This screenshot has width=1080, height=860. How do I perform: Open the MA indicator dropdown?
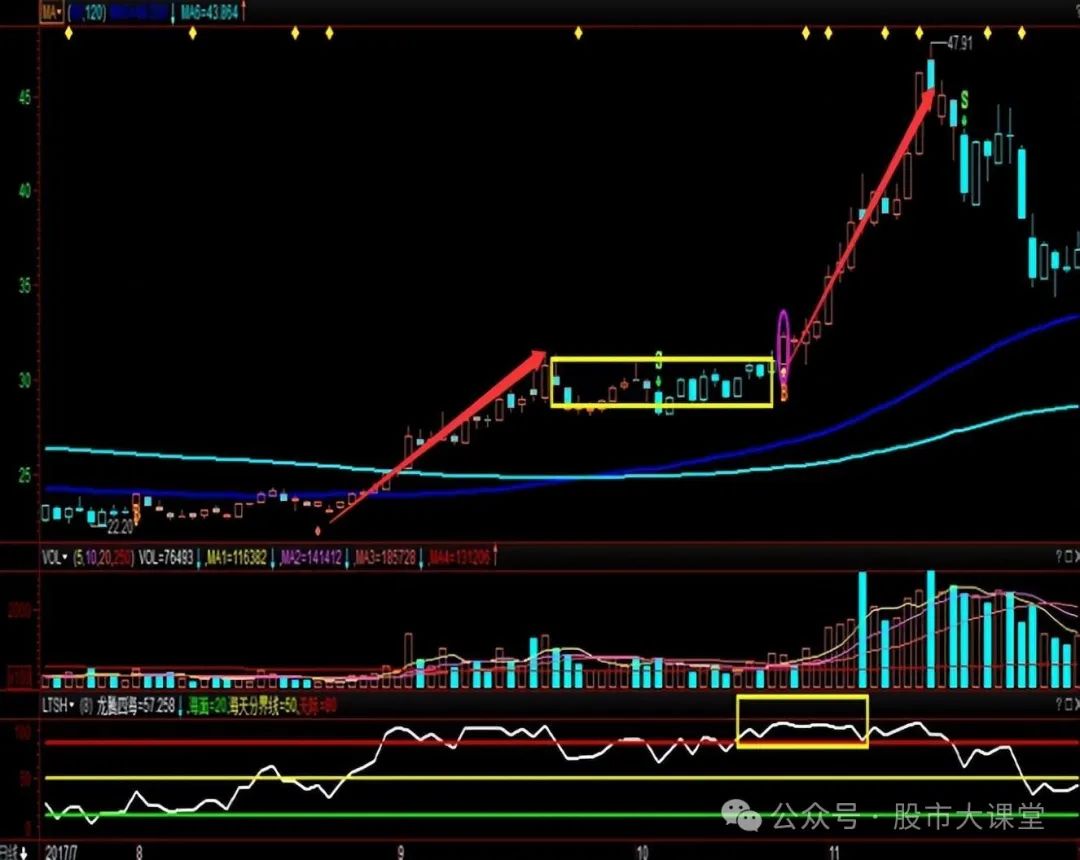(51, 12)
